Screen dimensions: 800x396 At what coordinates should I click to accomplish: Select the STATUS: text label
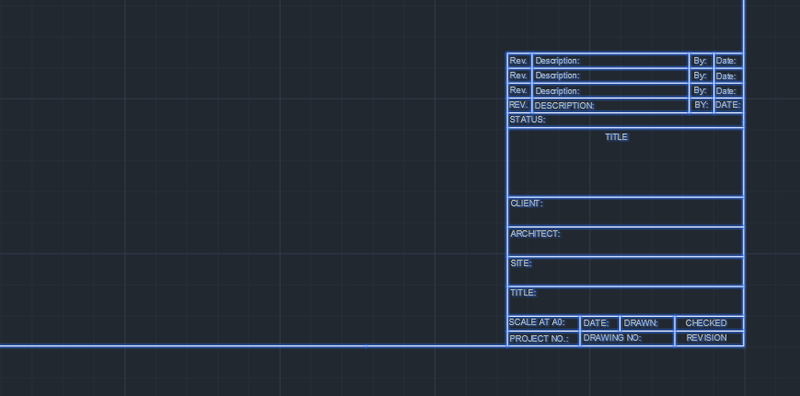527,120
